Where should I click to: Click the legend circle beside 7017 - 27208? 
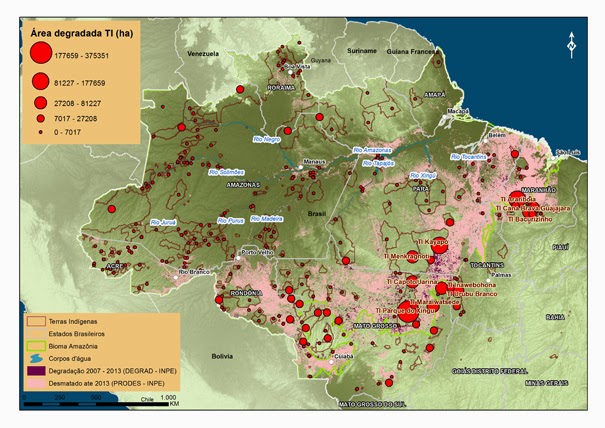(x=41, y=118)
